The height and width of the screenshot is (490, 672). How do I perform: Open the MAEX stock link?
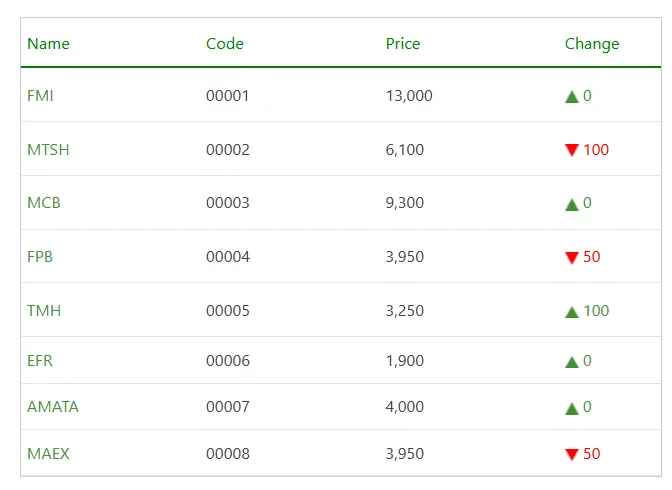[x=48, y=454]
